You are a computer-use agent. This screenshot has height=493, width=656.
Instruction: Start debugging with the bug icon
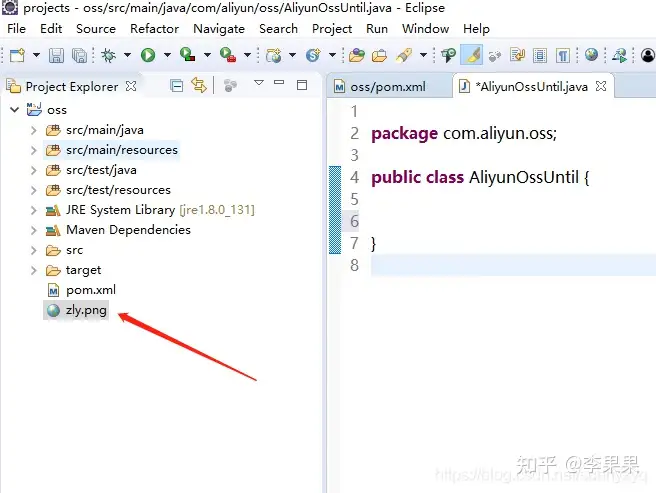108,55
